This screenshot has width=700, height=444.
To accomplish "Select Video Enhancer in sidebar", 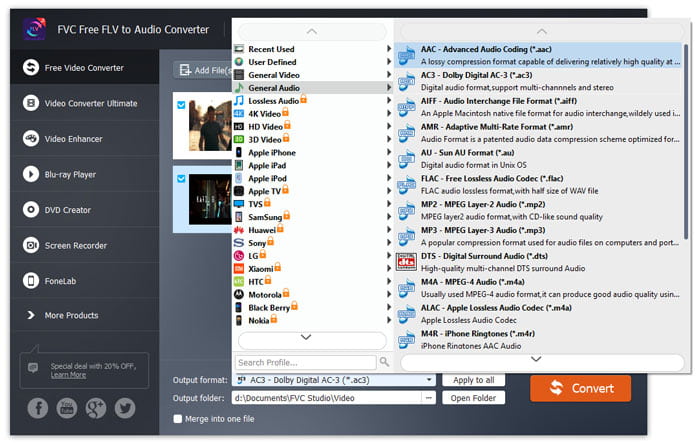I will [x=84, y=139].
